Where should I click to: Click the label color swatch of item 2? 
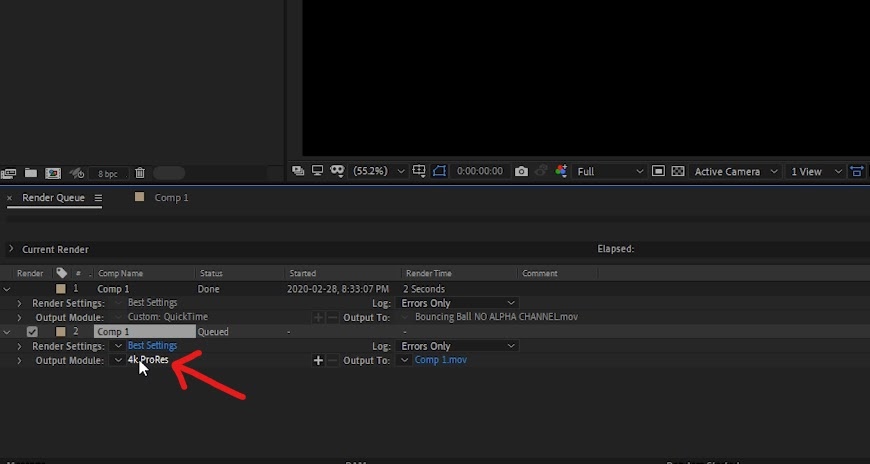61,331
